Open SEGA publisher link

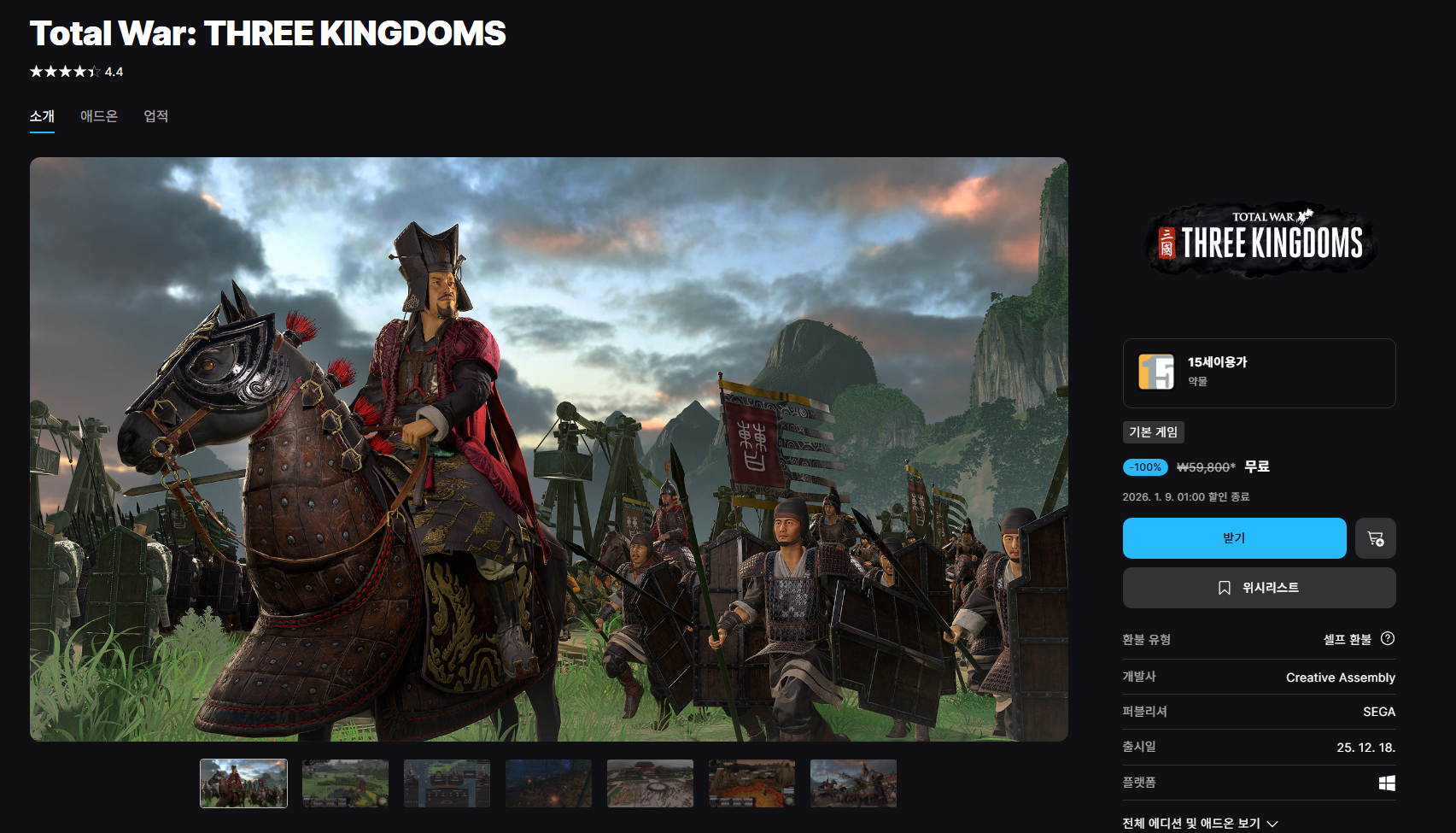(1378, 712)
